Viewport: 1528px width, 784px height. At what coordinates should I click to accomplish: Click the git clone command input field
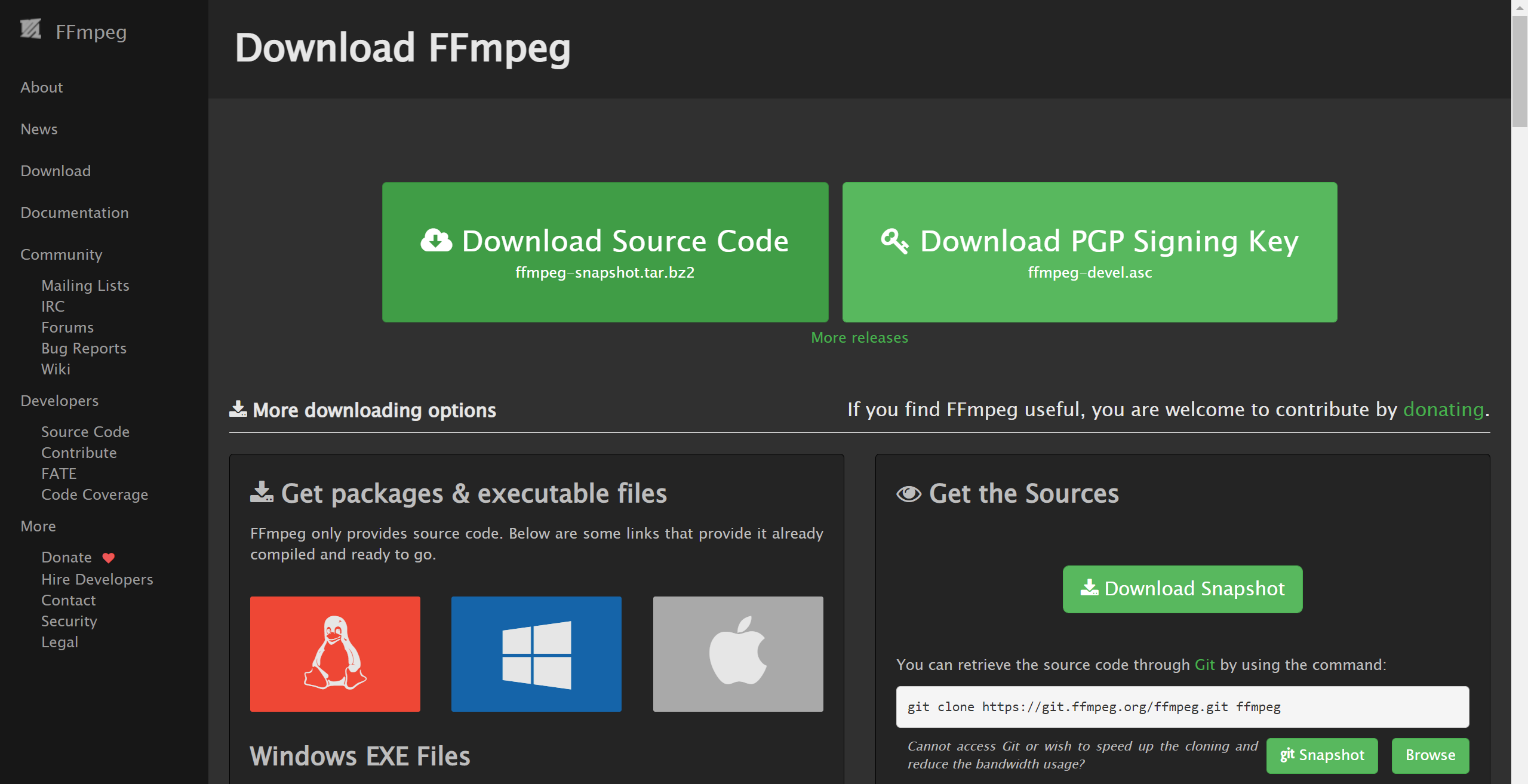click(x=1182, y=705)
